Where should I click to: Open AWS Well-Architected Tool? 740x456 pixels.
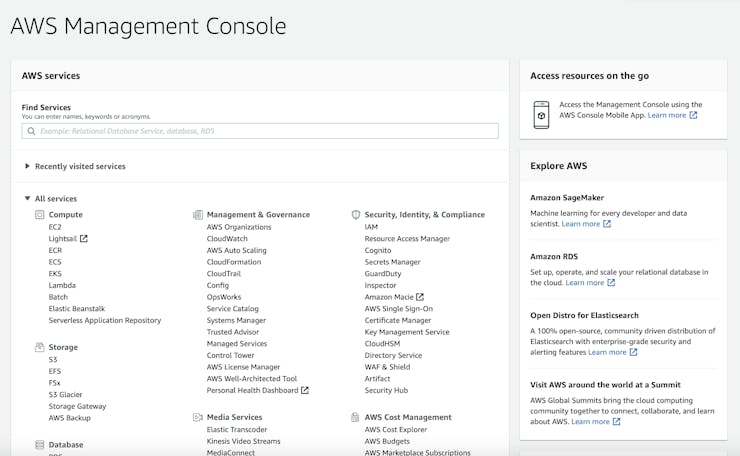click(x=252, y=379)
